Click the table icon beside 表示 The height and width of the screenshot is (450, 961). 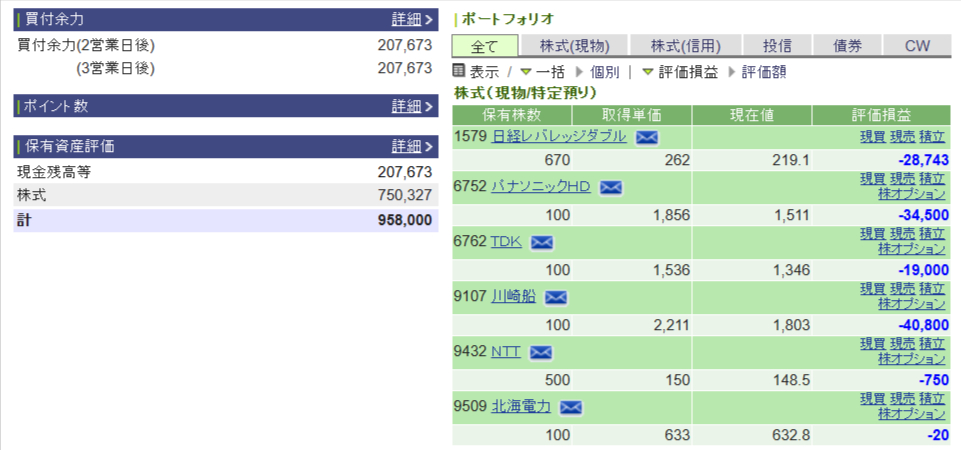[x=459, y=71]
